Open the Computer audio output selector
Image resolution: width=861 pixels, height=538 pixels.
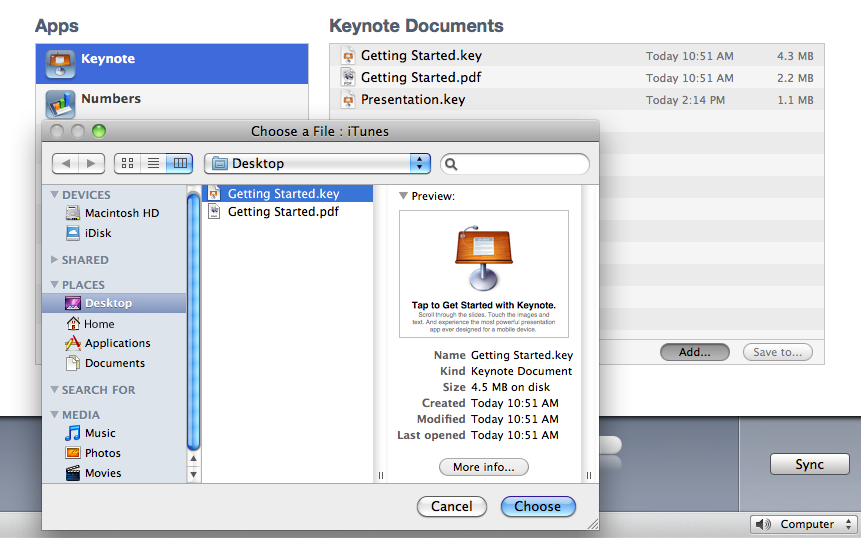pos(805,524)
